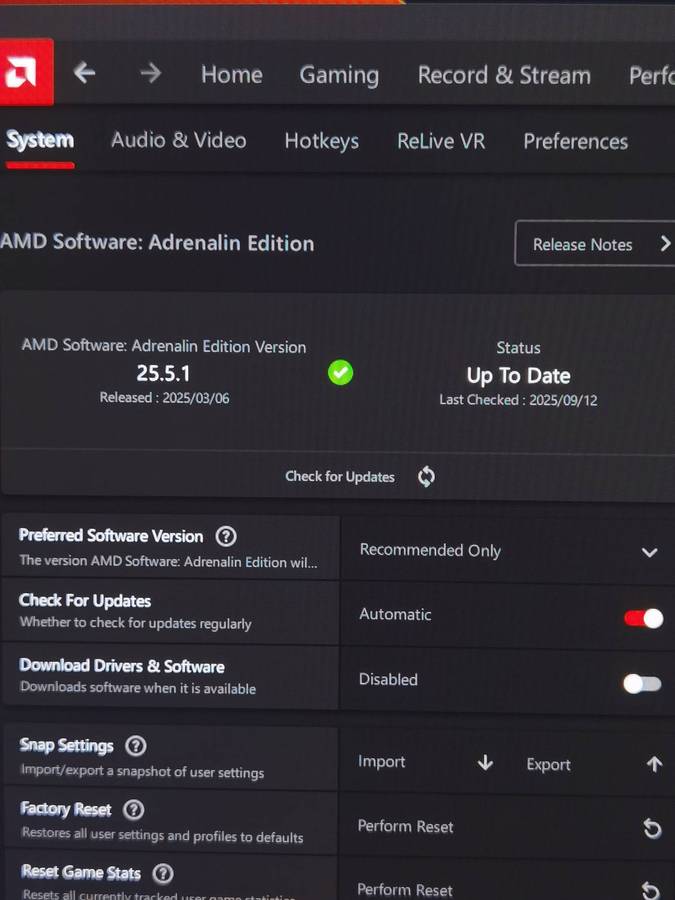Click the Factory Reset help icon

(133, 809)
